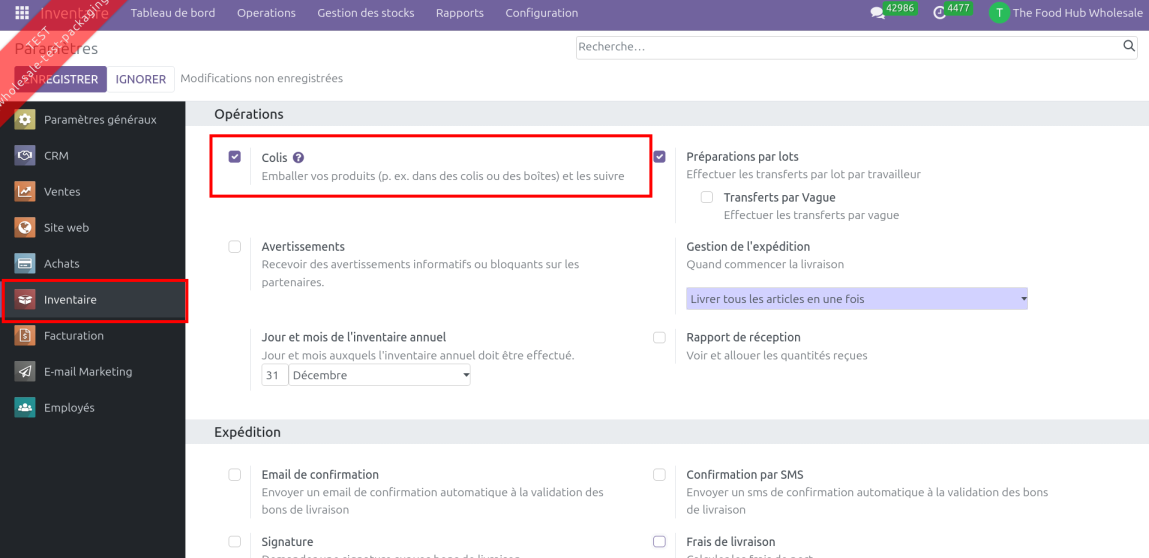Open The Food Hub Wholesale user menu

click(x=1066, y=13)
